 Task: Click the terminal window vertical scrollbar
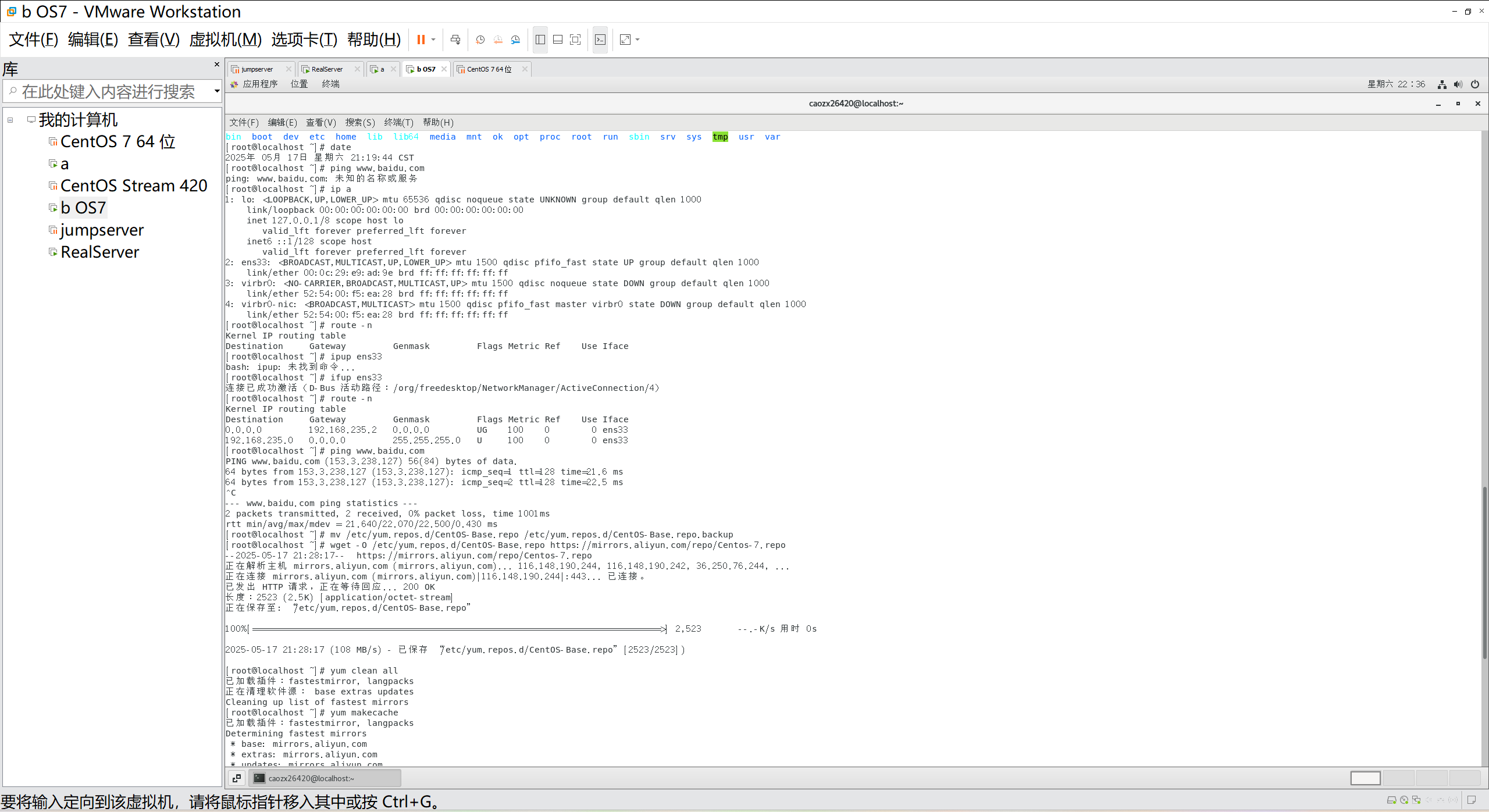[x=1484, y=573]
